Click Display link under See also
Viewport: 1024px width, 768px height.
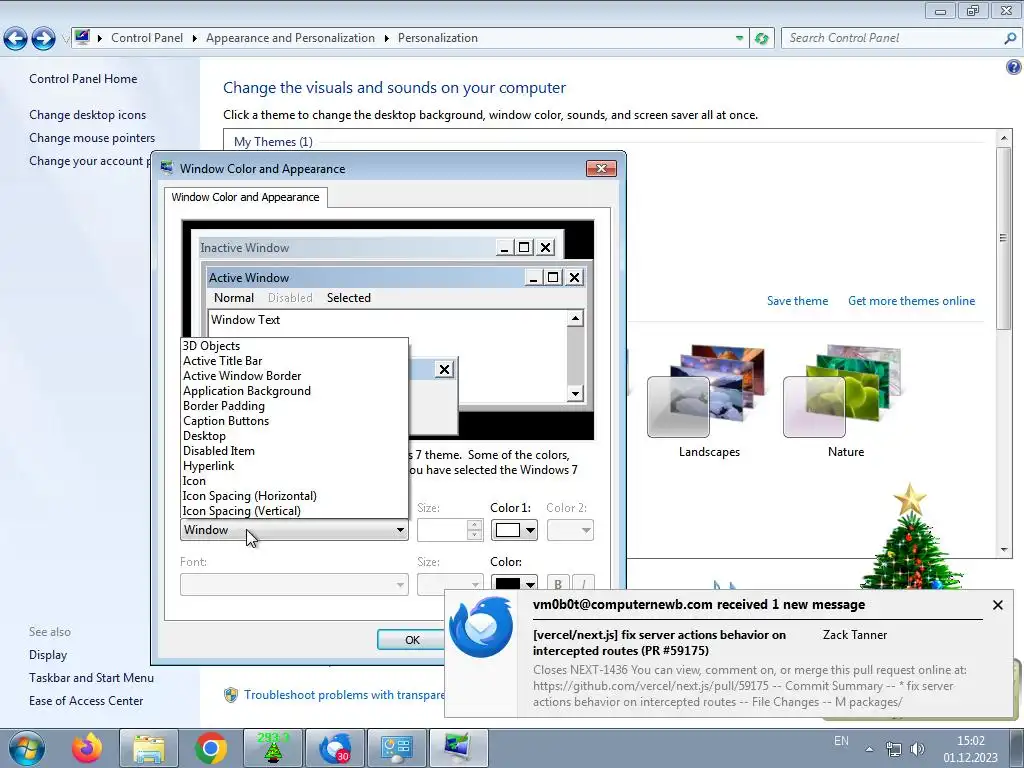coord(48,655)
